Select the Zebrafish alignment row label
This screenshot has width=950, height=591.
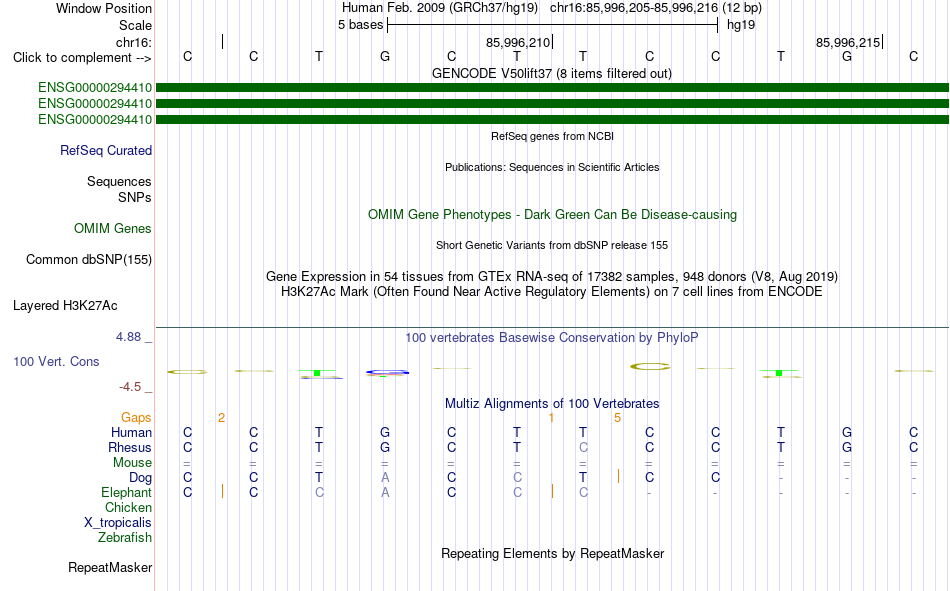125,538
